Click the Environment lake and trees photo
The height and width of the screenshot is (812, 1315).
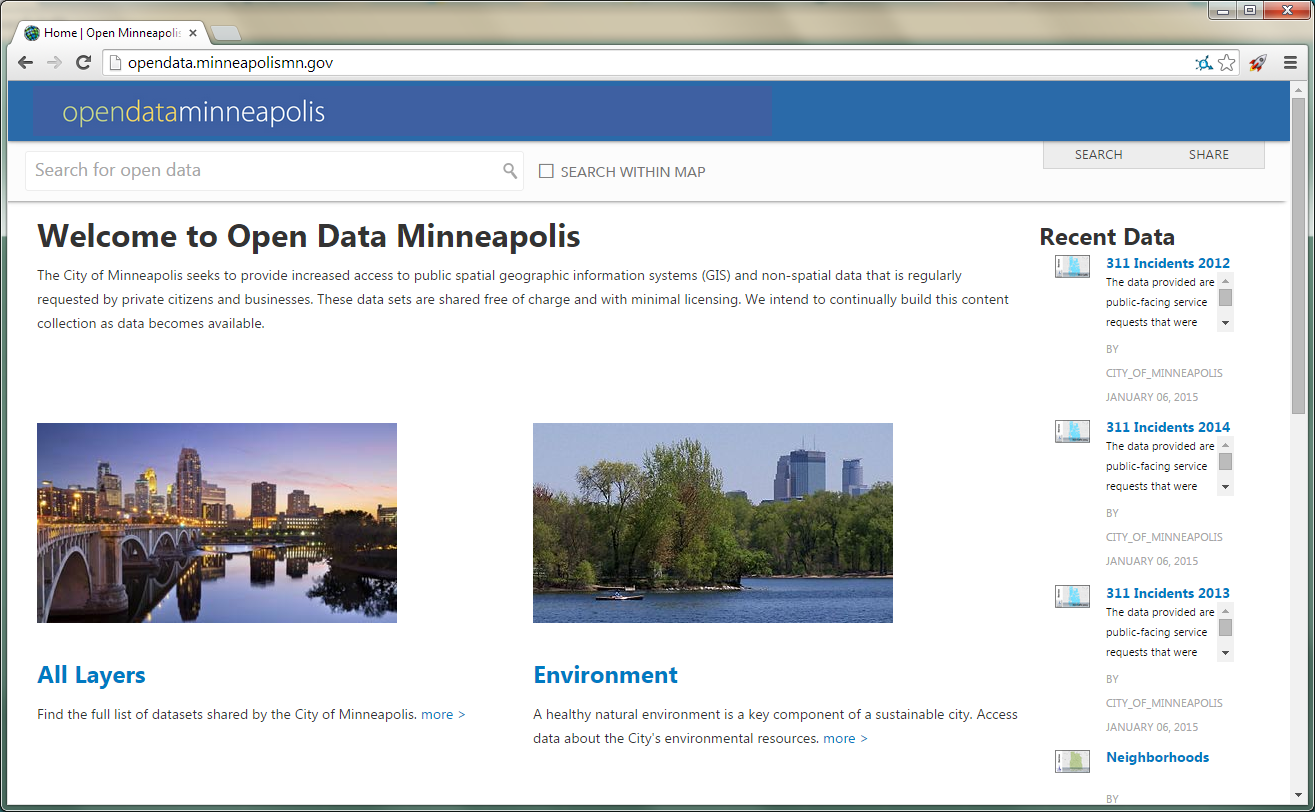713,523
